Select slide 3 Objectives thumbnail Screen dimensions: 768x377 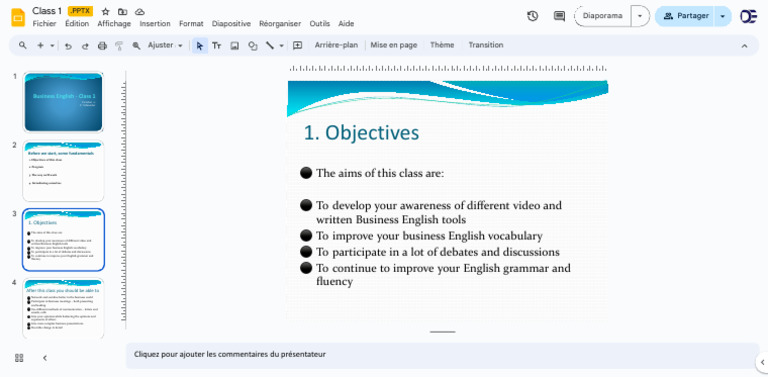pyautogui.click(x=63, y=240)
